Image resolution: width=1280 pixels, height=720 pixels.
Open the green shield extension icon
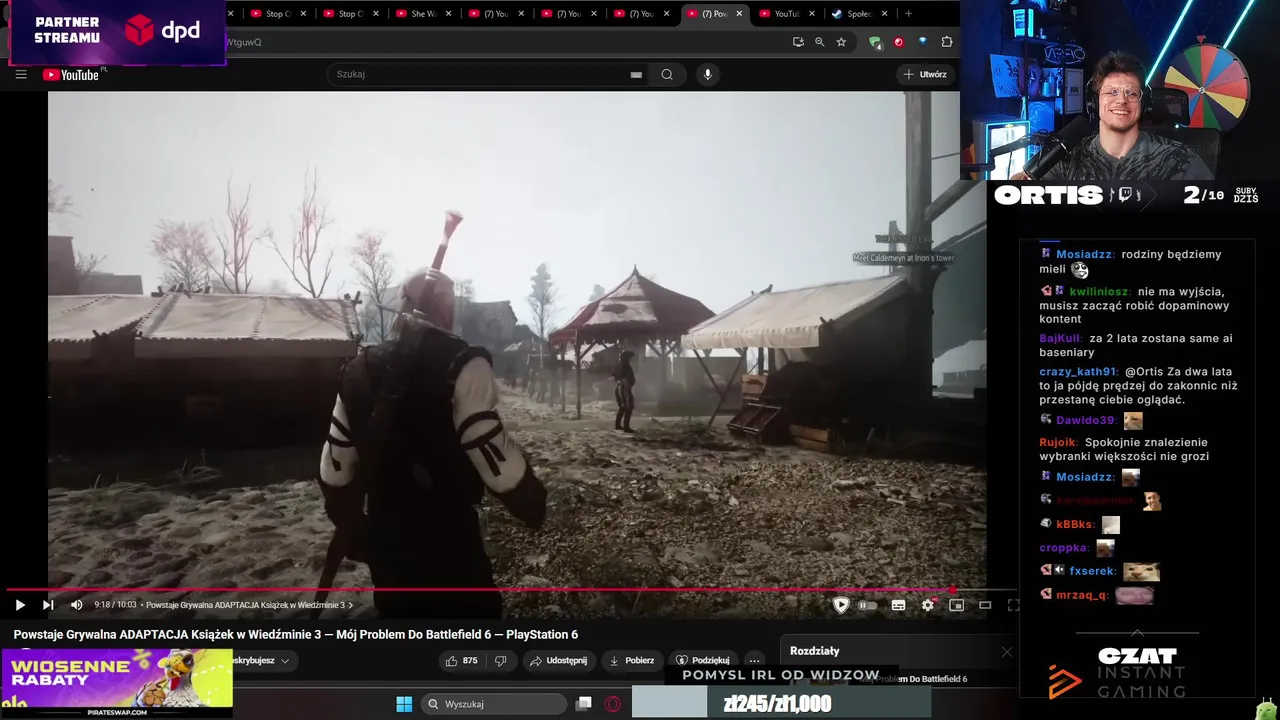click(875, 42)
